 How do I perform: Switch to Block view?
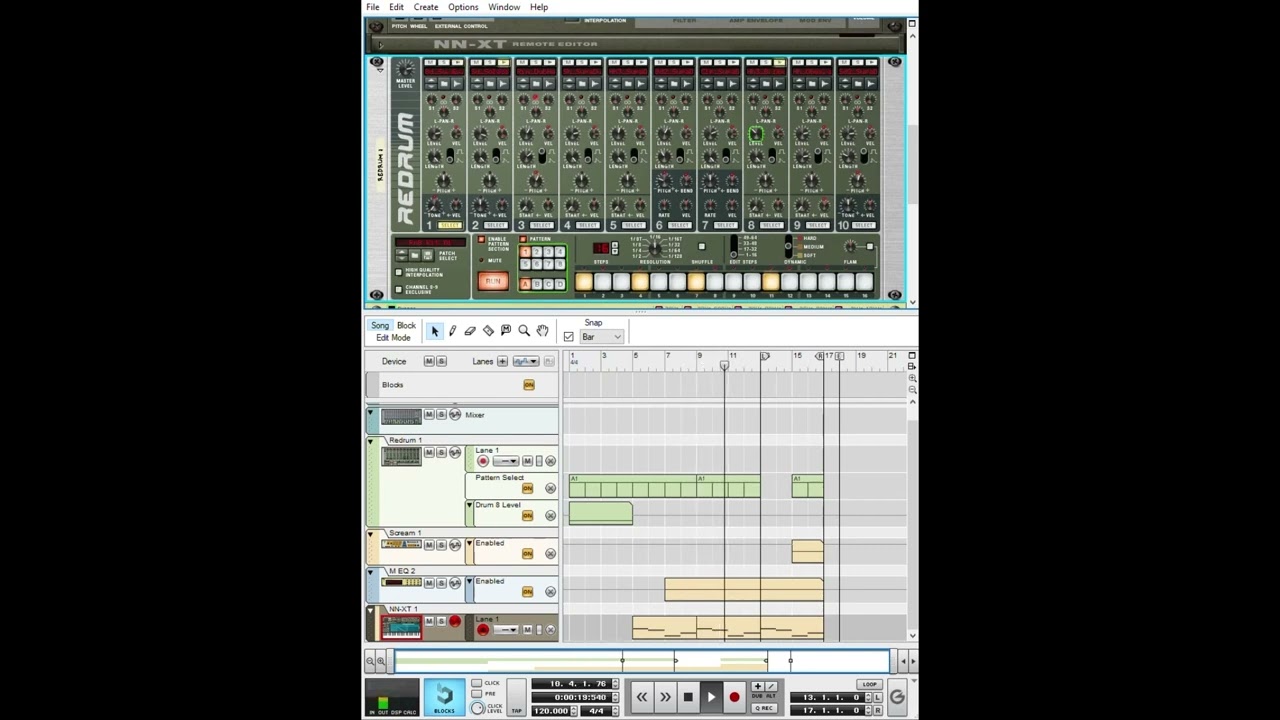406,326
